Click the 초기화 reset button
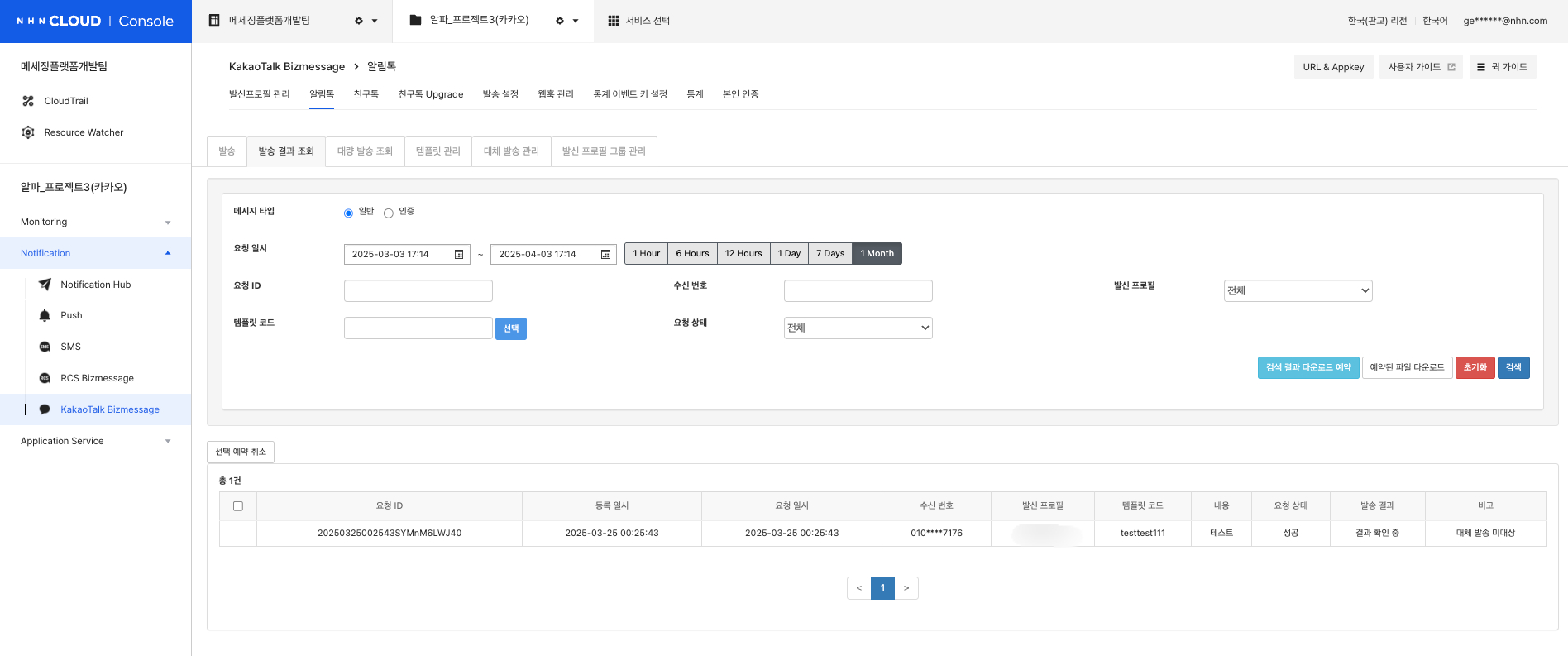The height and width of the screenshot is (656, 1568). (1475, 367)
